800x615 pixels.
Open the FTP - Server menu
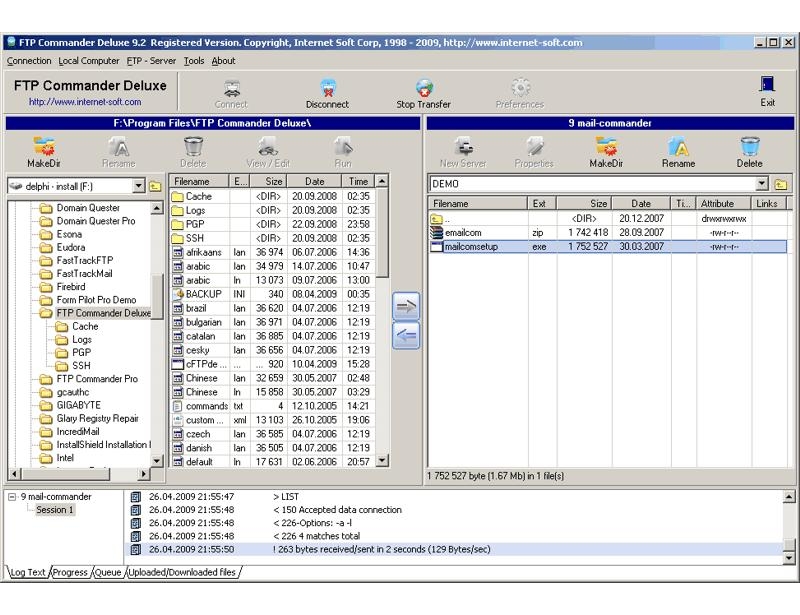point(151,61)
